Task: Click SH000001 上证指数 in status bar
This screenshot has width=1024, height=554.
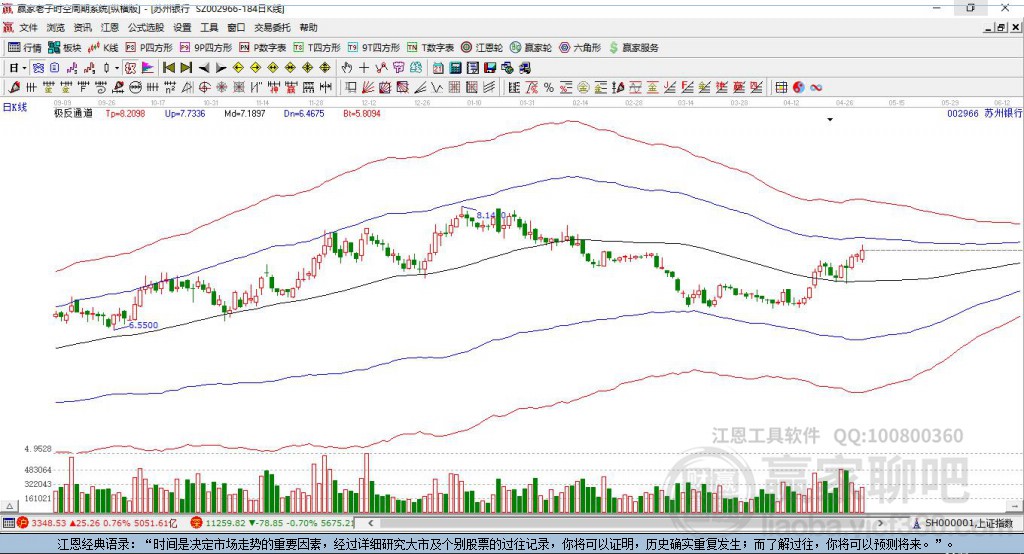Action: [968, 523]
